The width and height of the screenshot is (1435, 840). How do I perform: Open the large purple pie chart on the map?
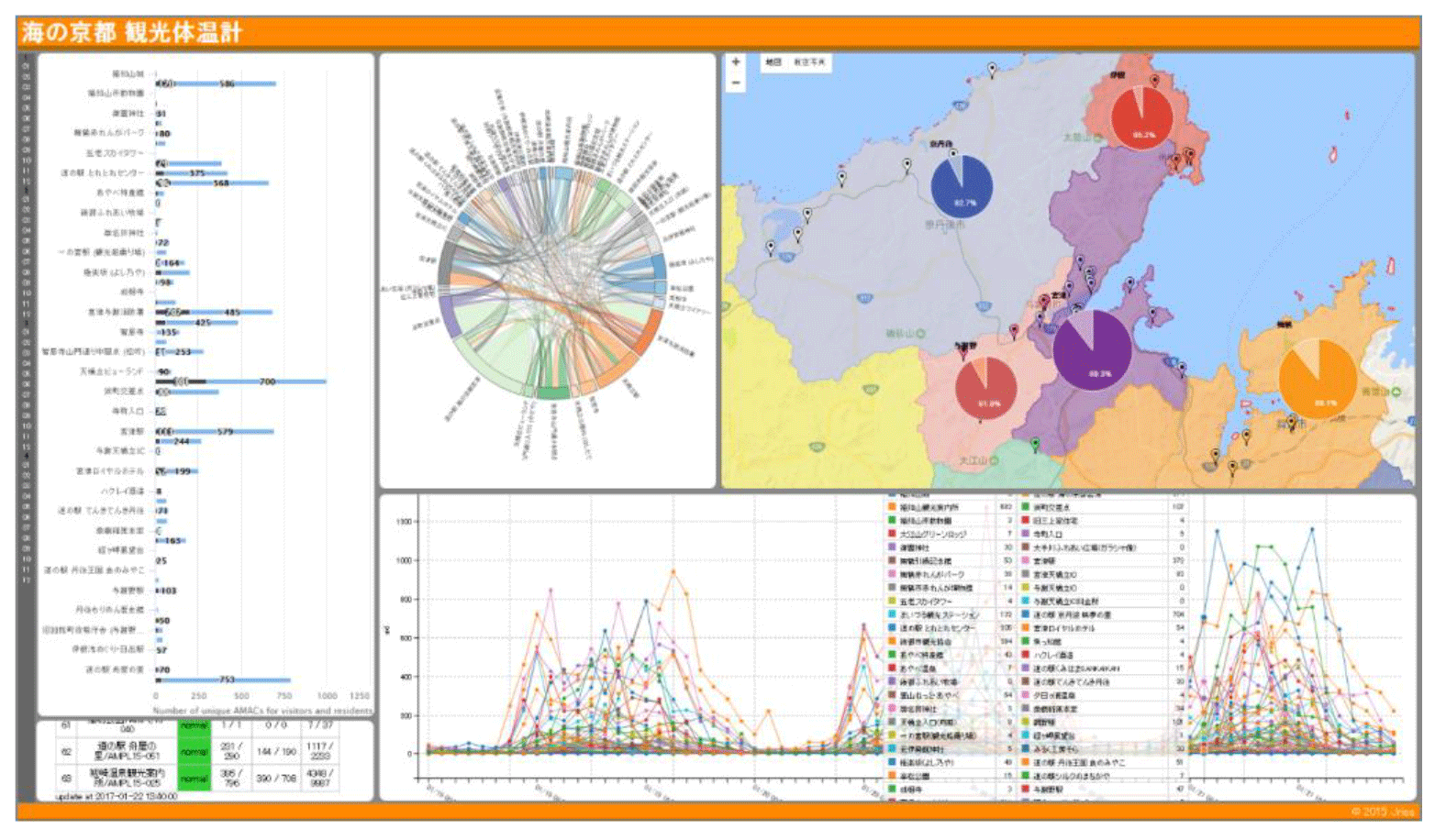coord(1092,349)
